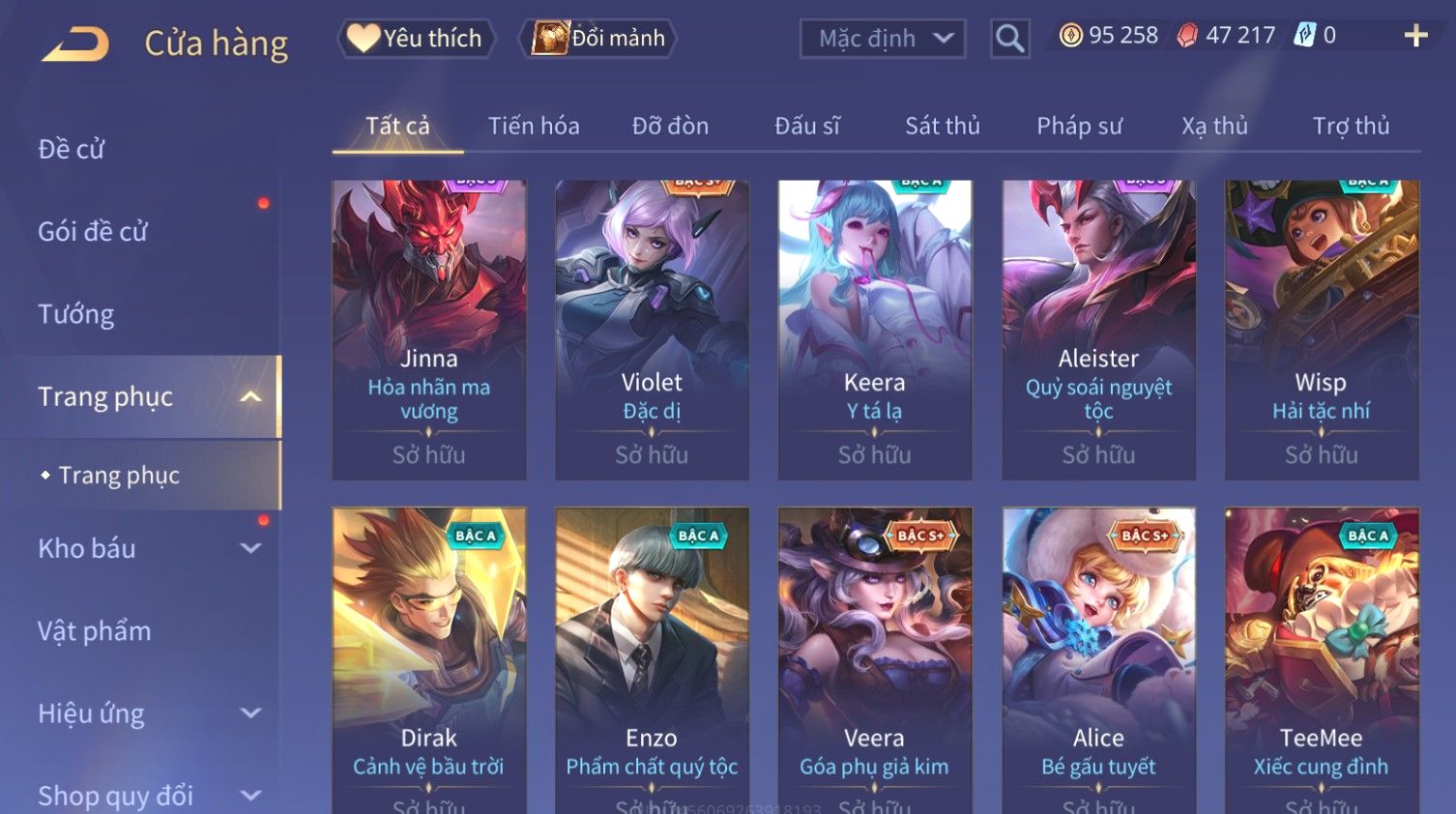Open Đổi mảnh shard exchange
This screenshot has height=814, width=1456.
click(x=597, y=39)
